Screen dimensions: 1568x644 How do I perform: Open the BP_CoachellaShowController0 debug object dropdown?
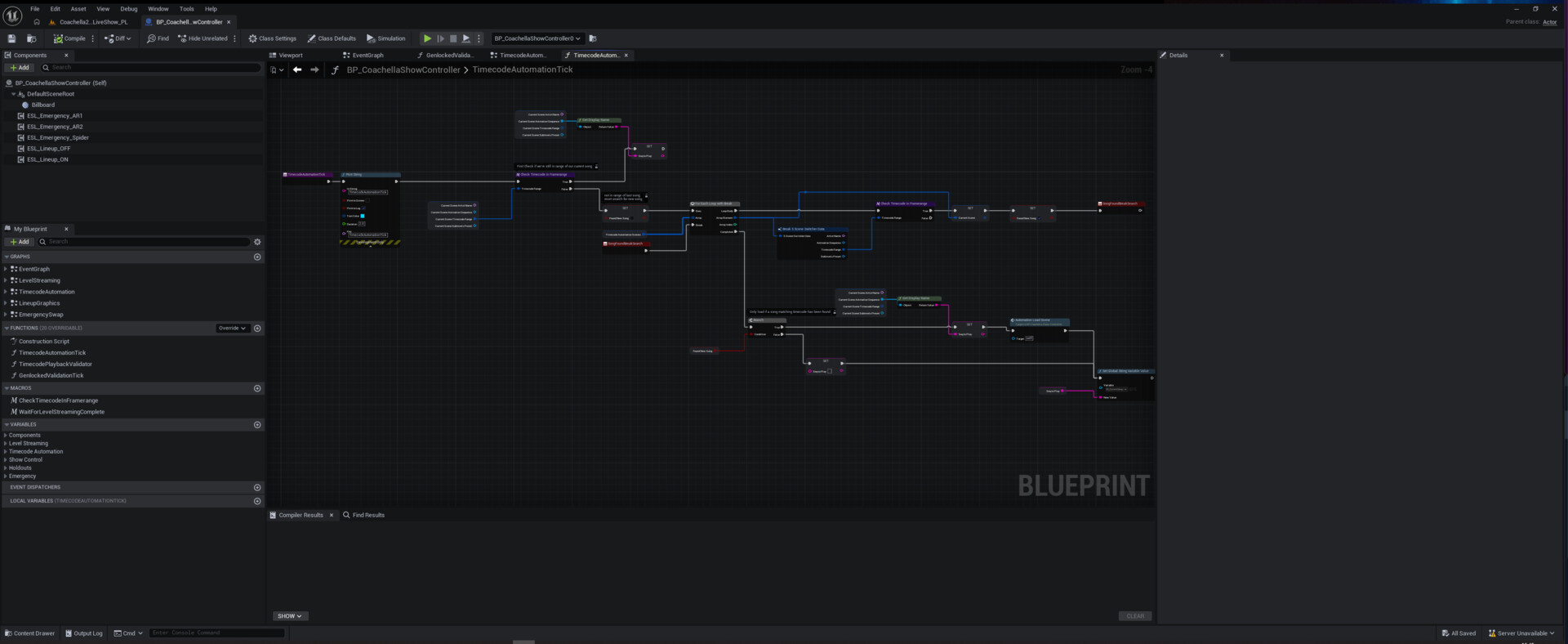537,38
